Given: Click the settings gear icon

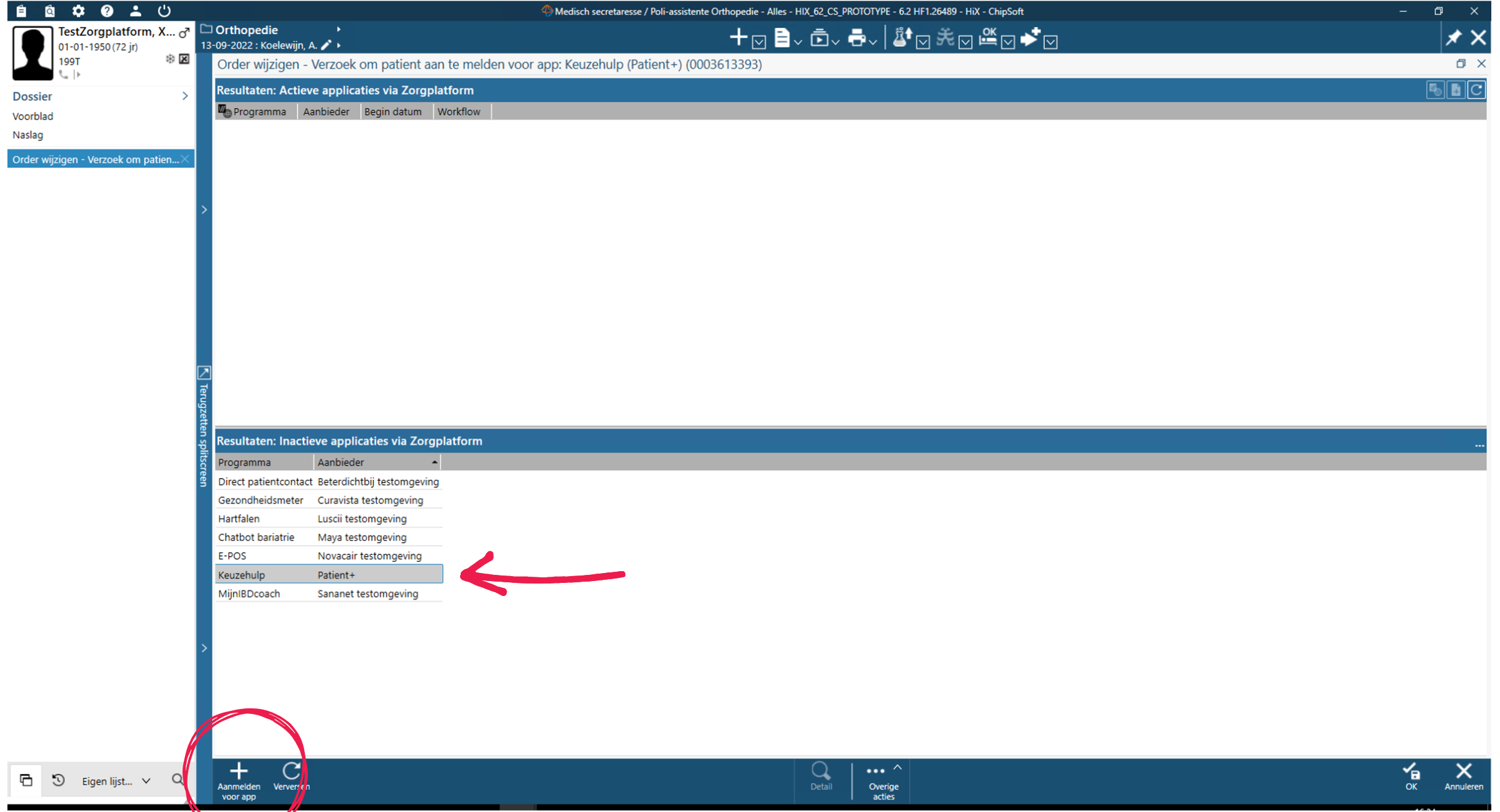Looking at the screenshot, I should pos(78,11).
